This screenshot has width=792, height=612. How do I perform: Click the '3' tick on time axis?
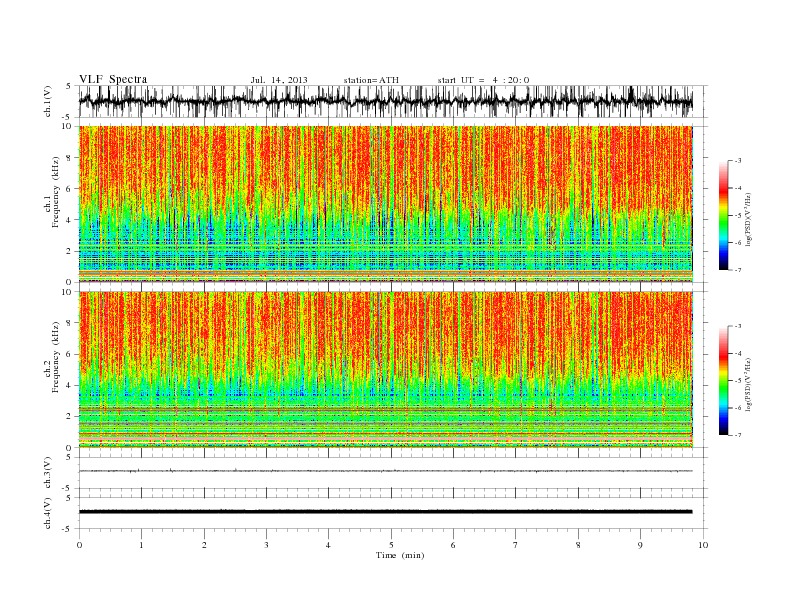click(x=266, y=545)
